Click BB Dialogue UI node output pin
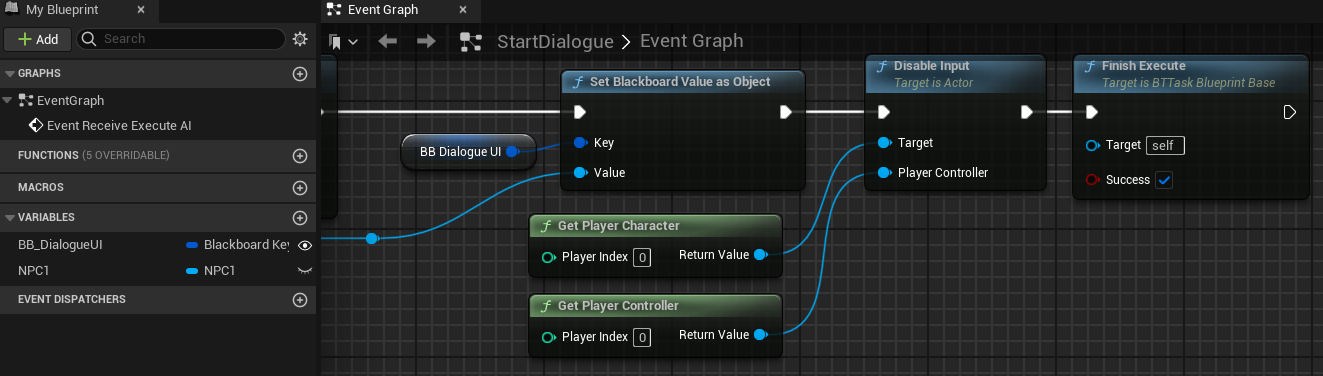This screenshot has height=376, width=1323. [x=512, y=152]
